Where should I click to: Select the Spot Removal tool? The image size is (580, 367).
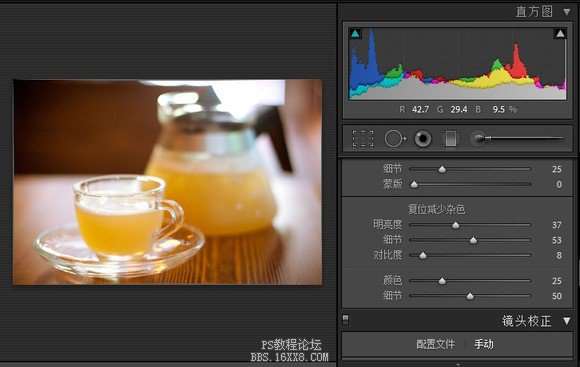pyautogui.click(x=395, y=139)
